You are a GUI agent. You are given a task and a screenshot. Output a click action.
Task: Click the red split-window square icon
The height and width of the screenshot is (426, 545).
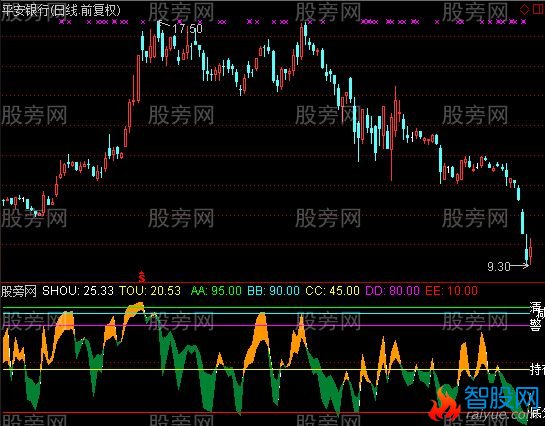pyautogui.click(x=538, y=9)
